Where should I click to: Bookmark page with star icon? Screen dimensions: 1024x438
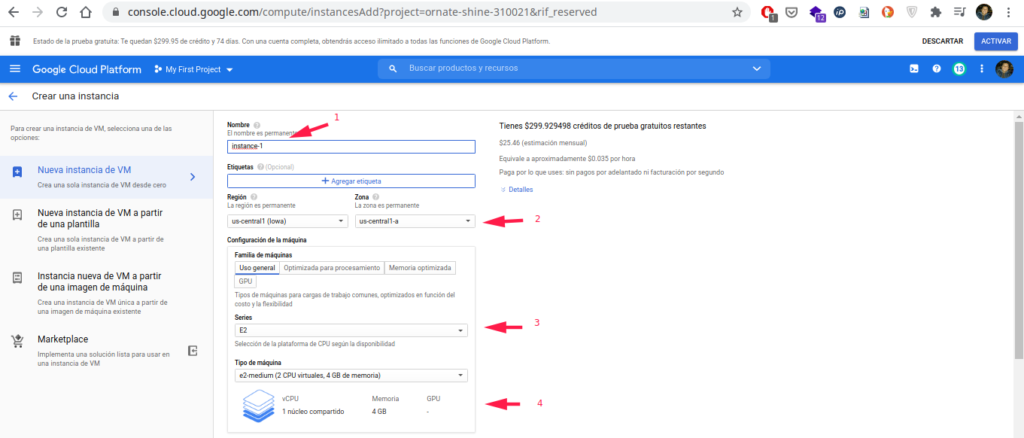coord(737,13)
